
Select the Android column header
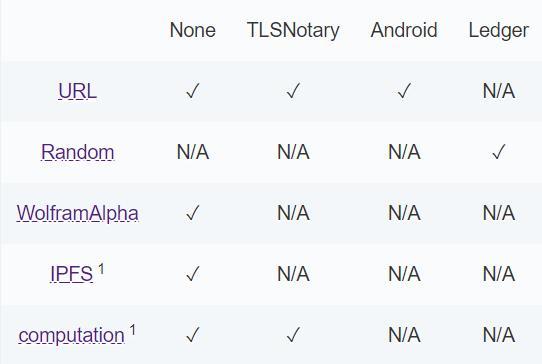[404, 30]
